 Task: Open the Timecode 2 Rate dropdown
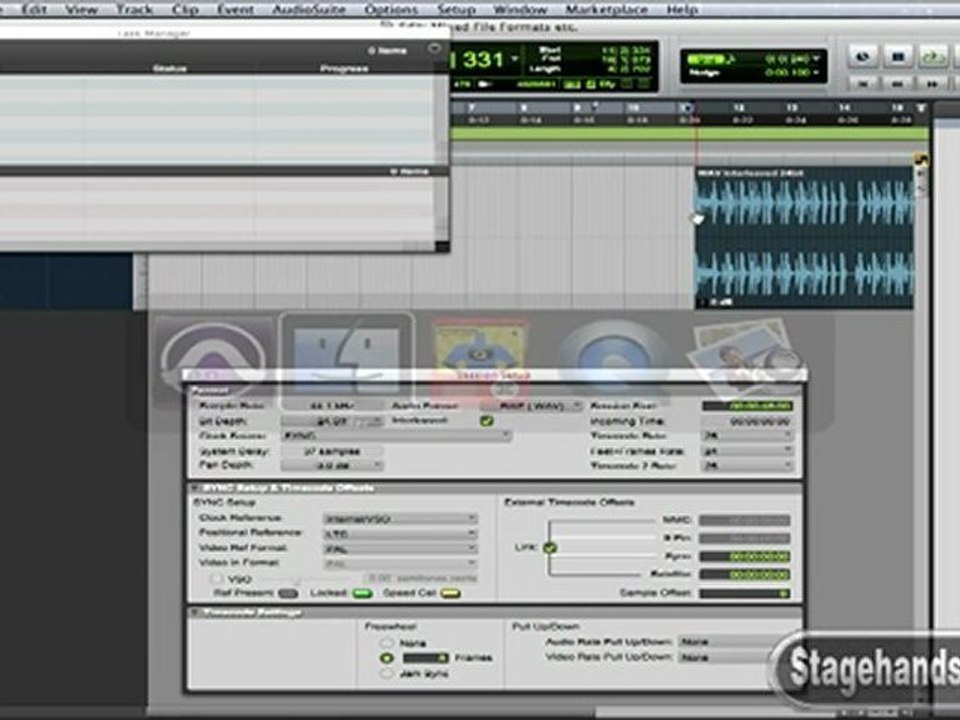(747, 465)
